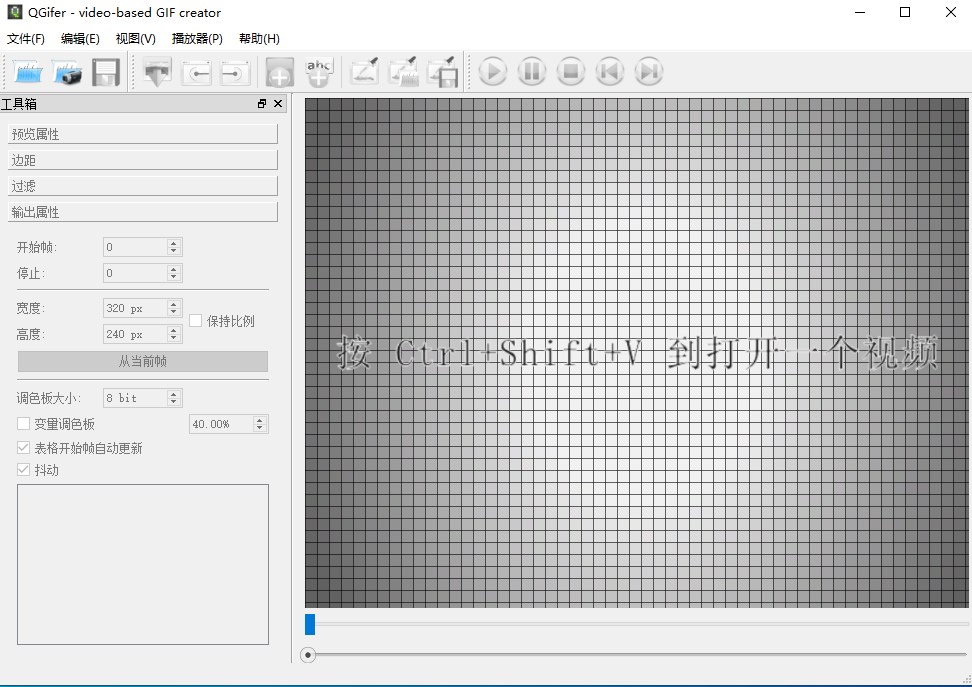Viewport: 972px width, 687px height.
Task: Click the add text object 'abc' icon
Action: tap(318, 72)
